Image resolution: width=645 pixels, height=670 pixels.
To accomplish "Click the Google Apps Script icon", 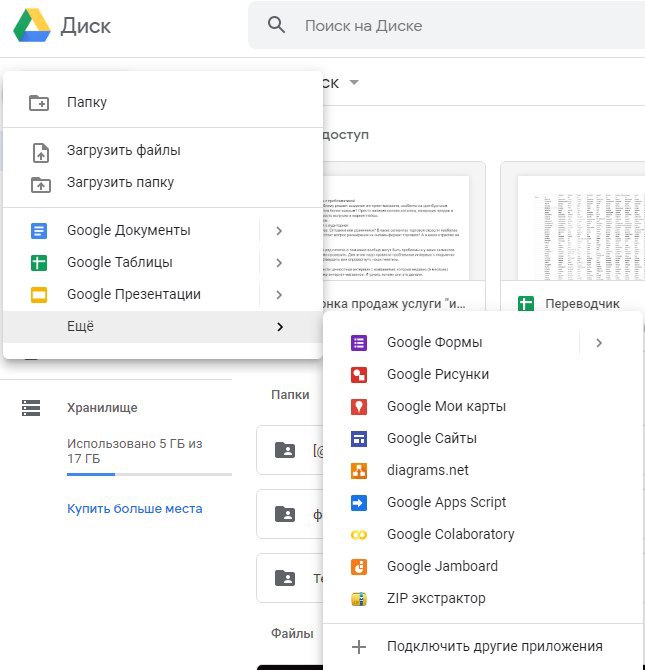I will [x=359, y=502].
